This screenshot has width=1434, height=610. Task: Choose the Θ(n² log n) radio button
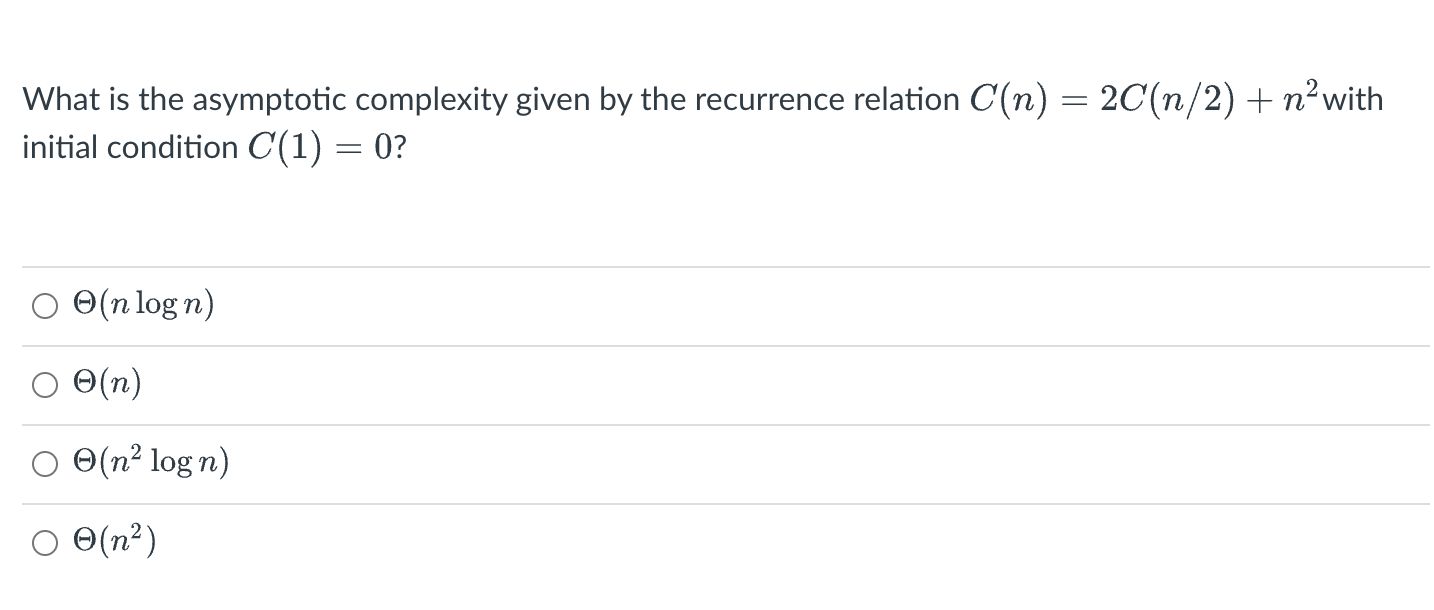45,464
